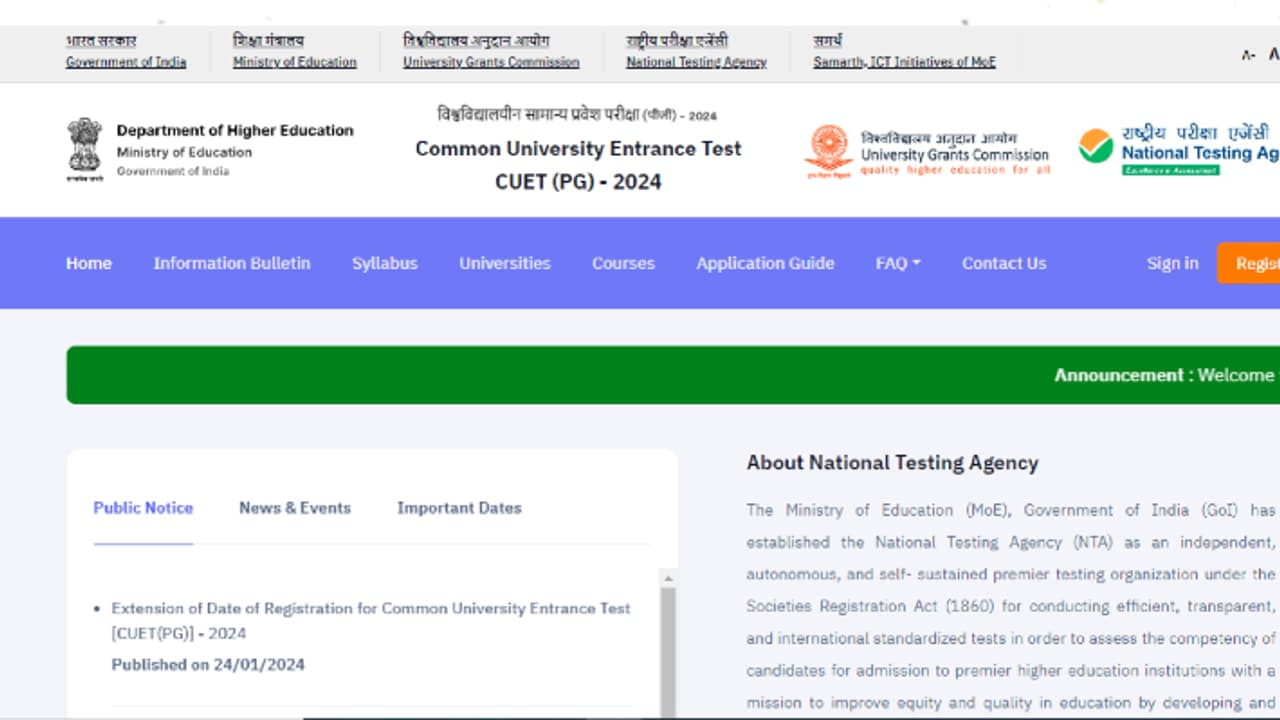Navigate to the Courses page

[623, 263]
